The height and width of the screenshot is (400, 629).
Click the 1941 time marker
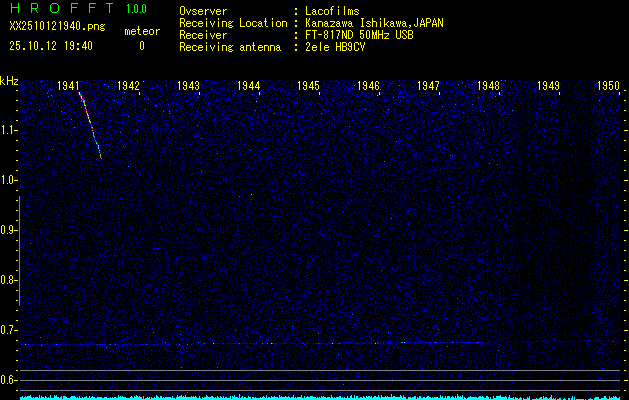click(70, 86)
